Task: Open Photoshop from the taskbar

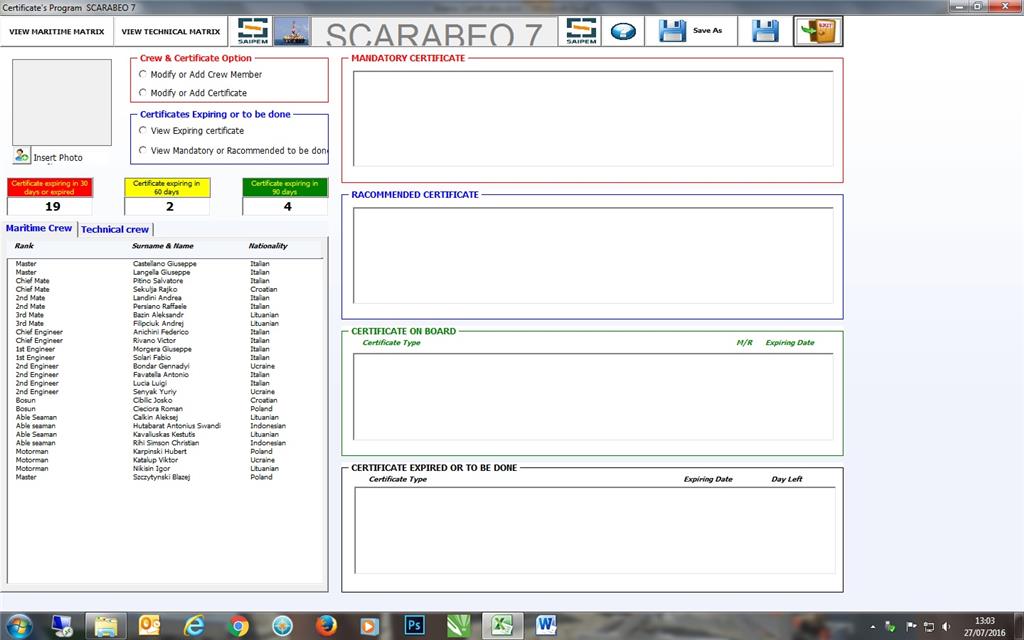Action: pyautogui.click(x=414, y=626)
